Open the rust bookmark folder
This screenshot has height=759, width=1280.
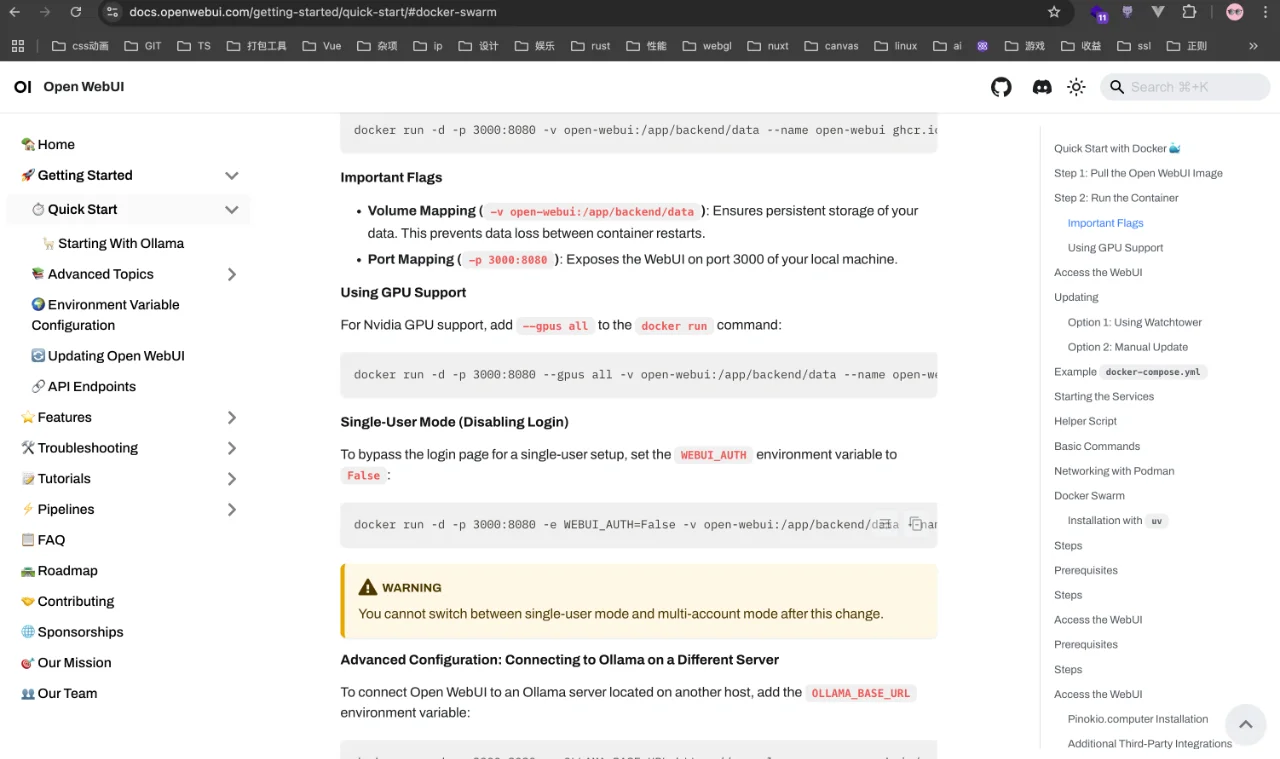click(590, 46)
